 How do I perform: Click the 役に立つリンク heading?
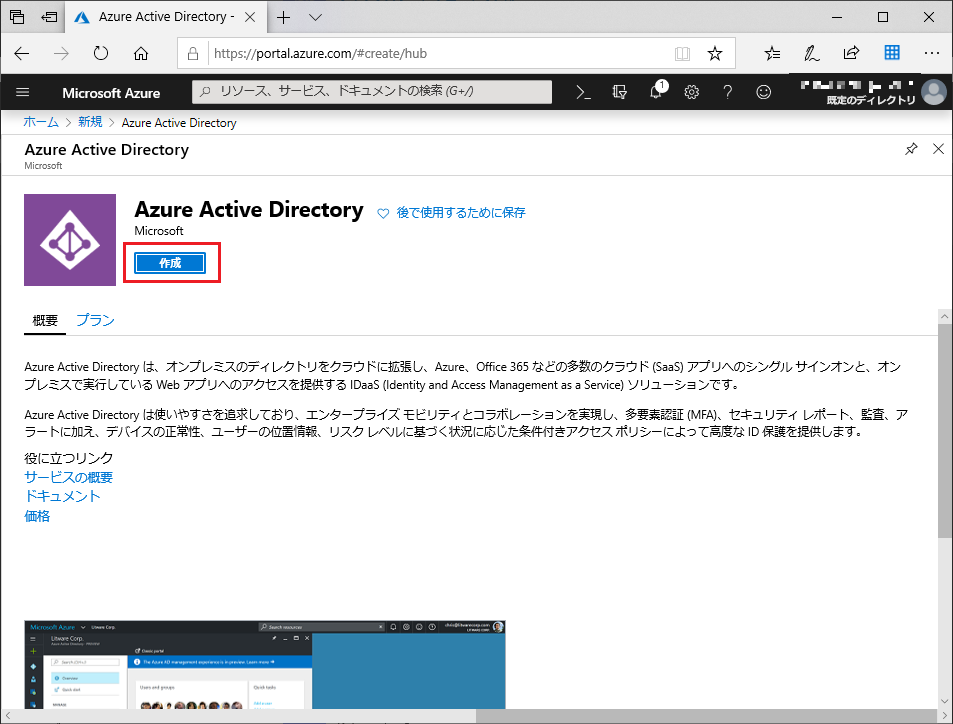click(69, 458)
